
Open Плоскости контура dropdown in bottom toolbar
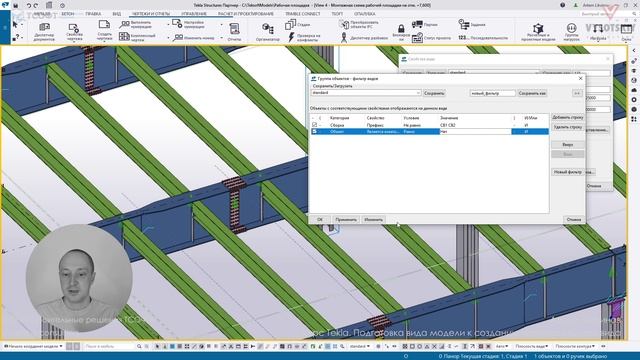point(576,346)
